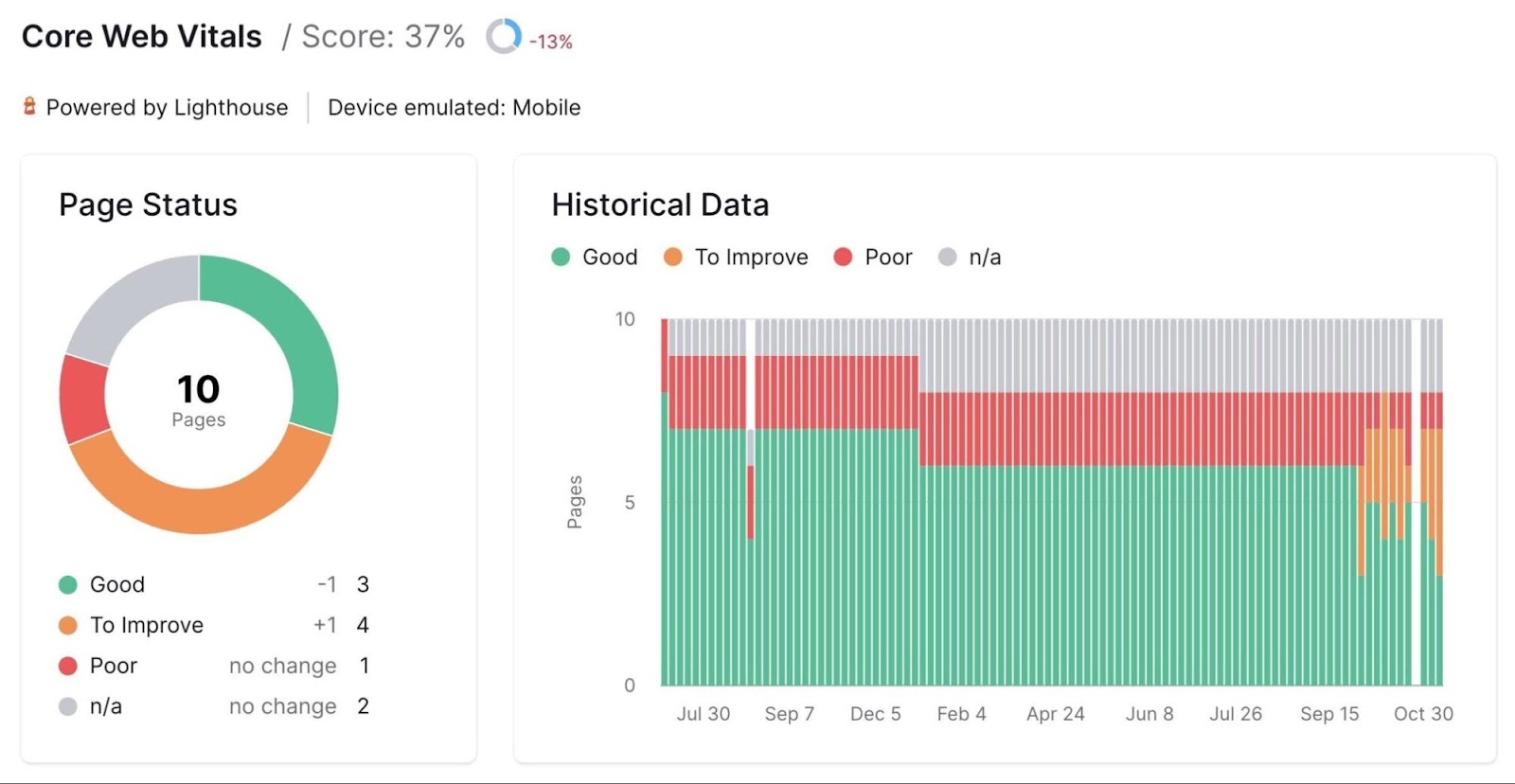1515x784 pixels.
Task: Click the green Good dot in Page Status
Action: tap(68, 585)
